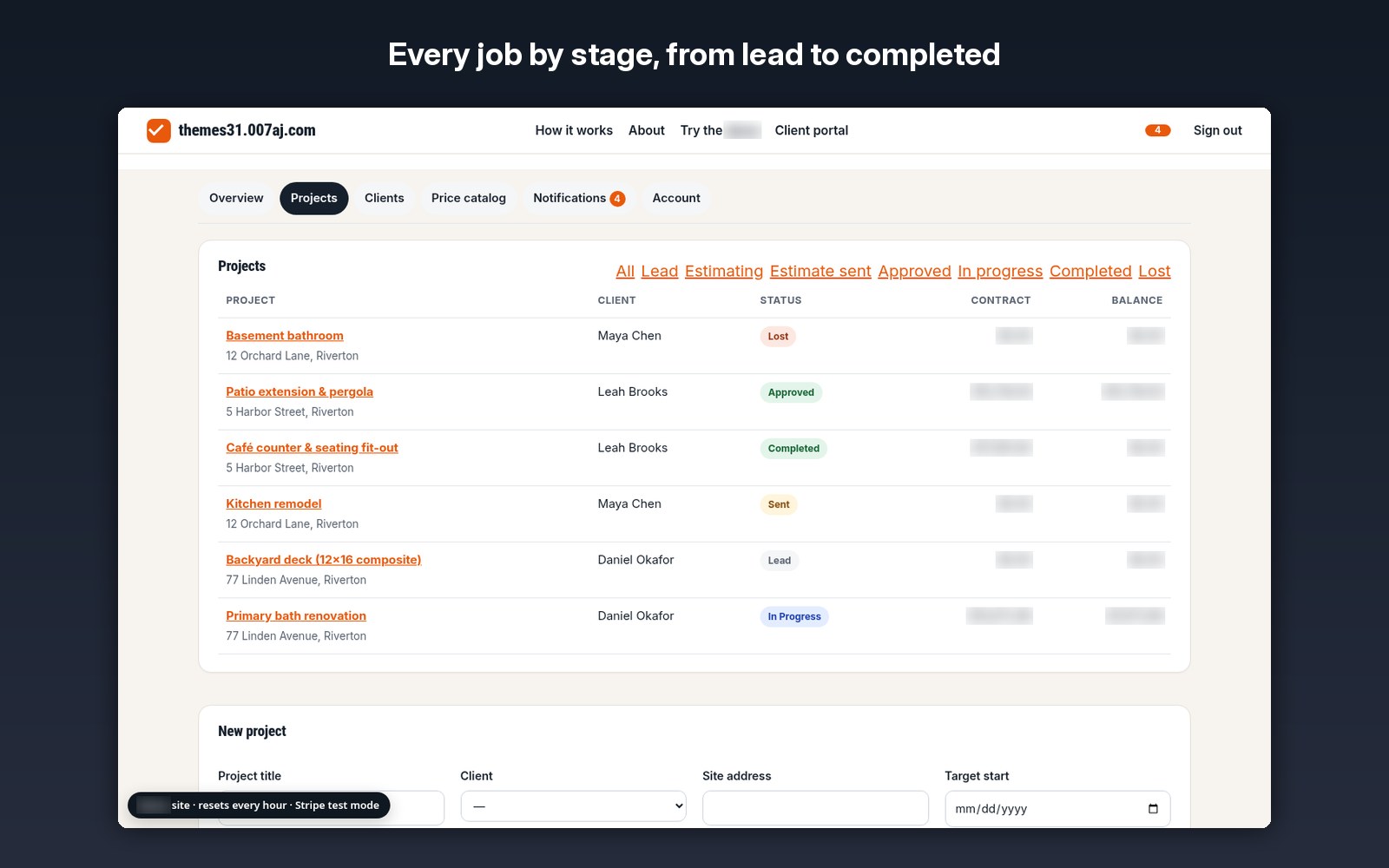Click into the Site address field
This screenshot has width=1389, height=868.
point(815,808)
